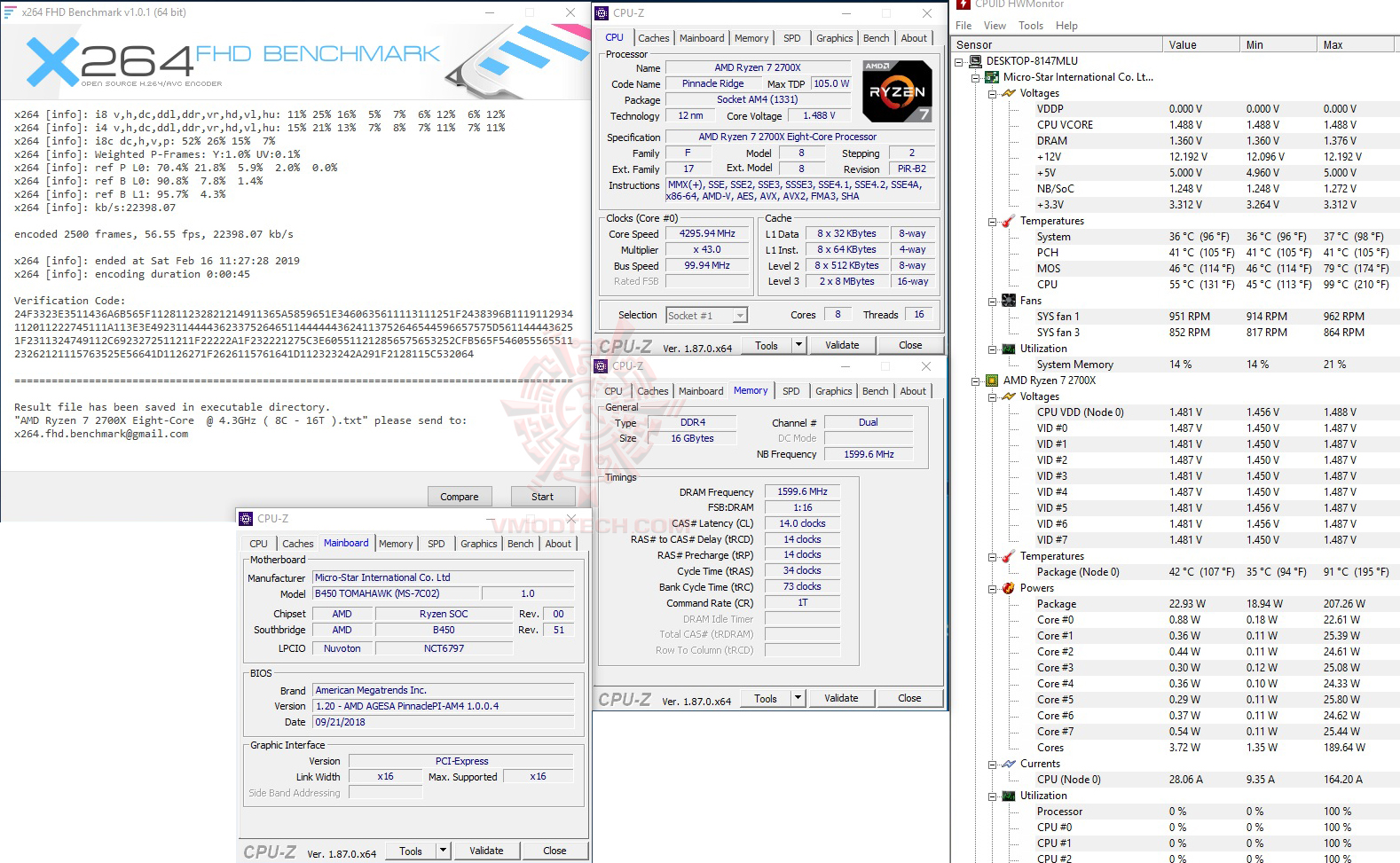1400x863 pixels.
Task: Click the AMD Ryzen Voltages lightning icon
Action: (x=1009, y=396)
